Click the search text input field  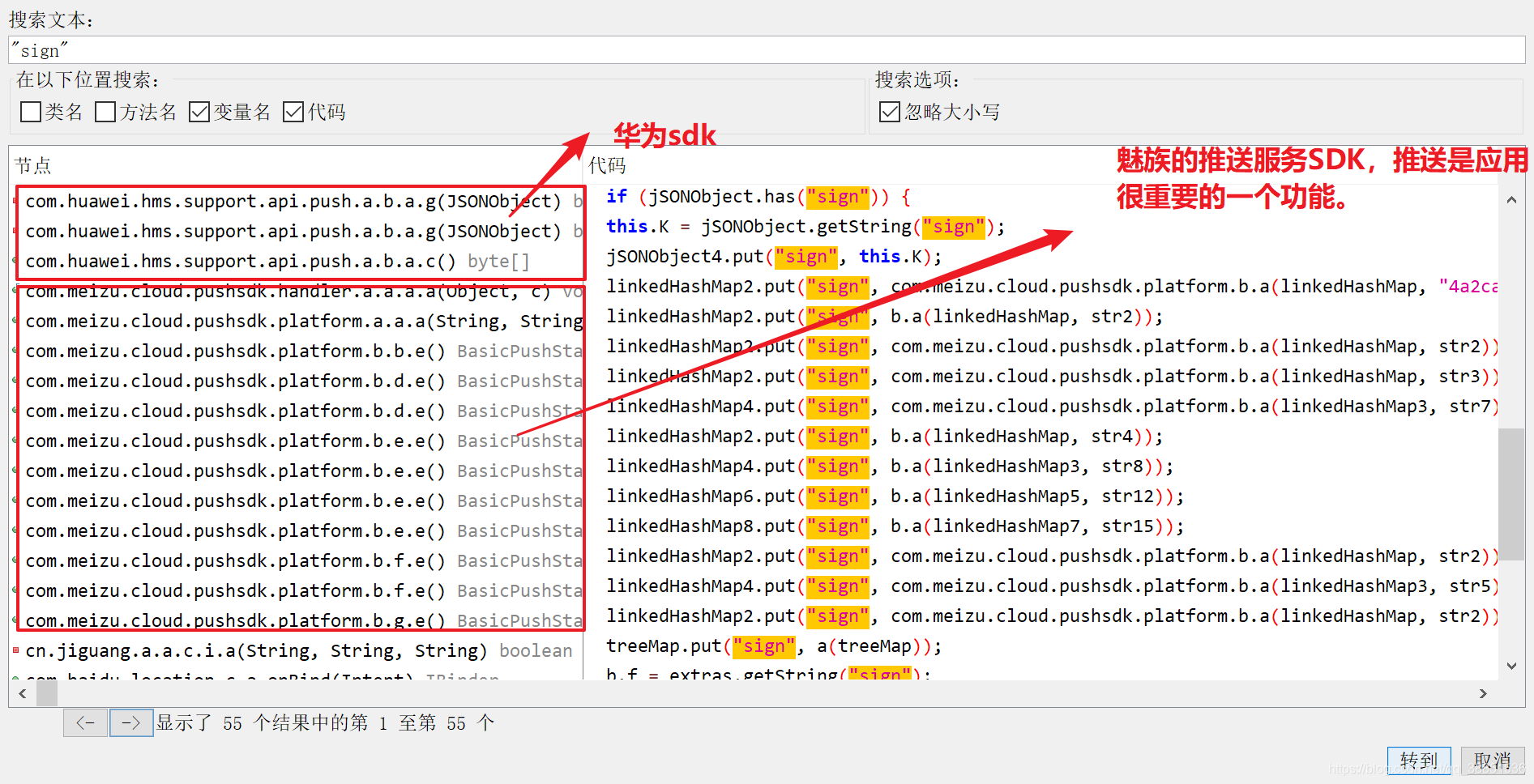766,50
